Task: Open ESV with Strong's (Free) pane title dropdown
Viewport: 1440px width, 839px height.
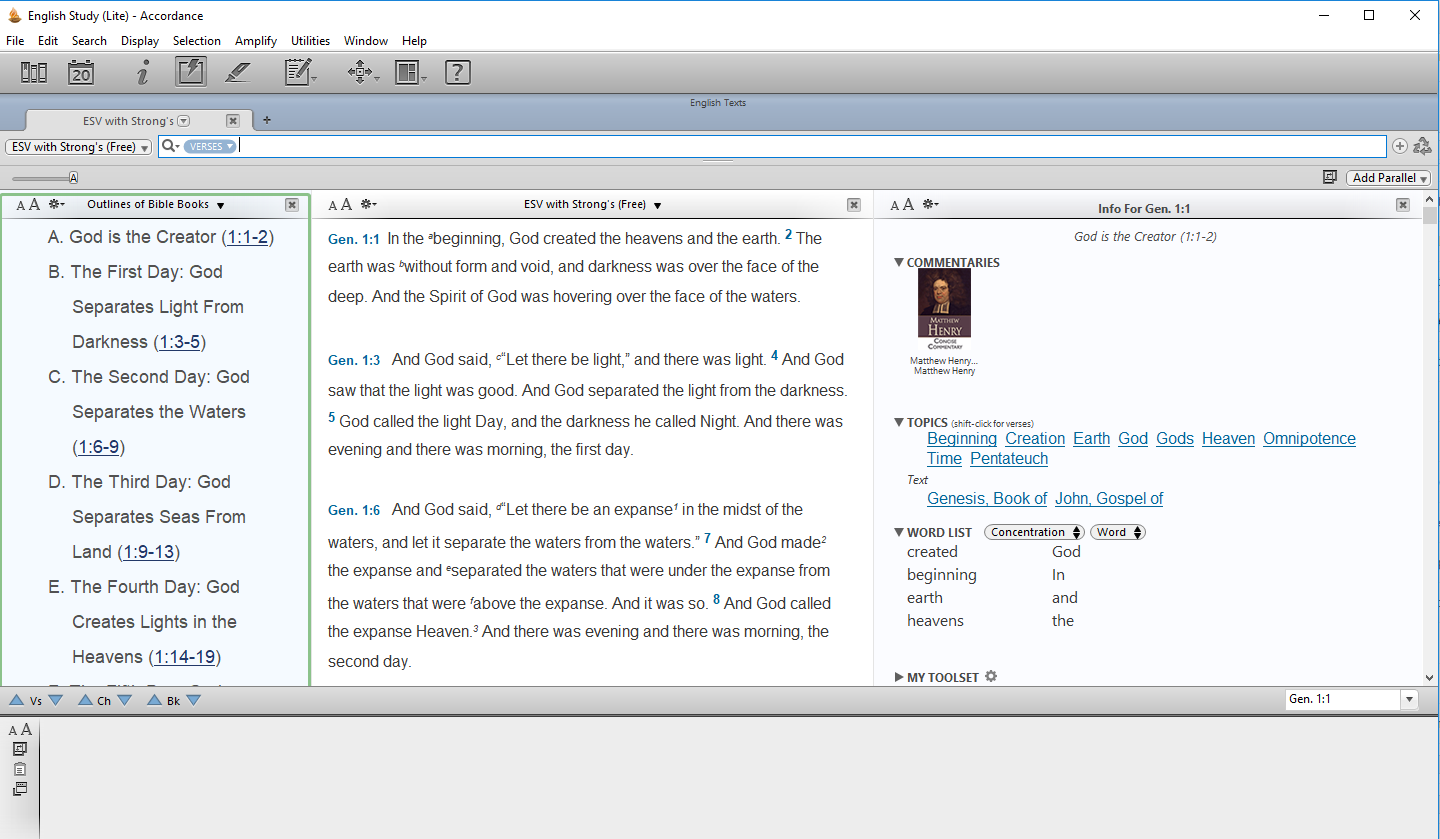Action: pyautogui.click(x=657, y=205)
